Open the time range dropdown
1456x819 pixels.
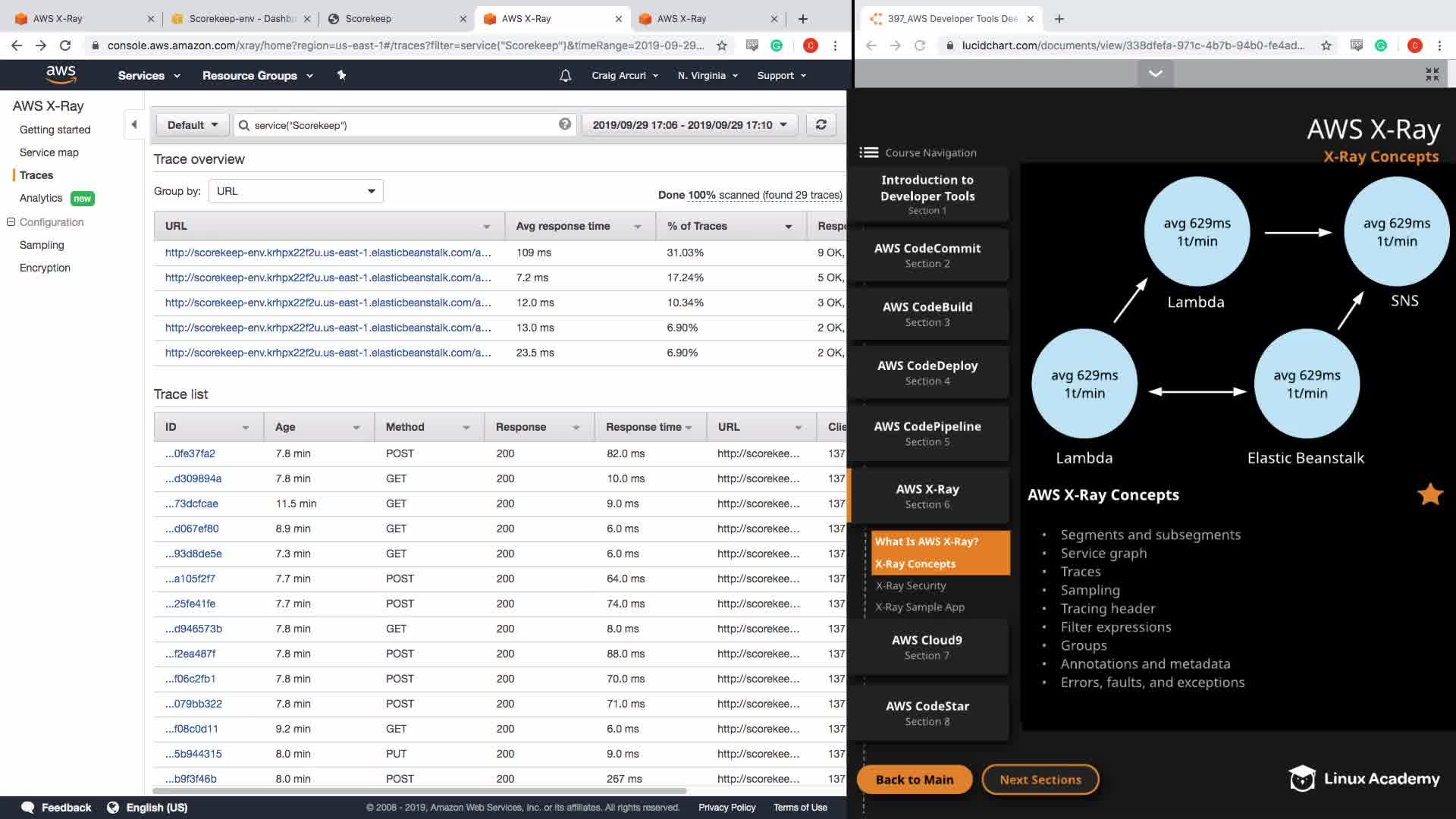[689, 125]
